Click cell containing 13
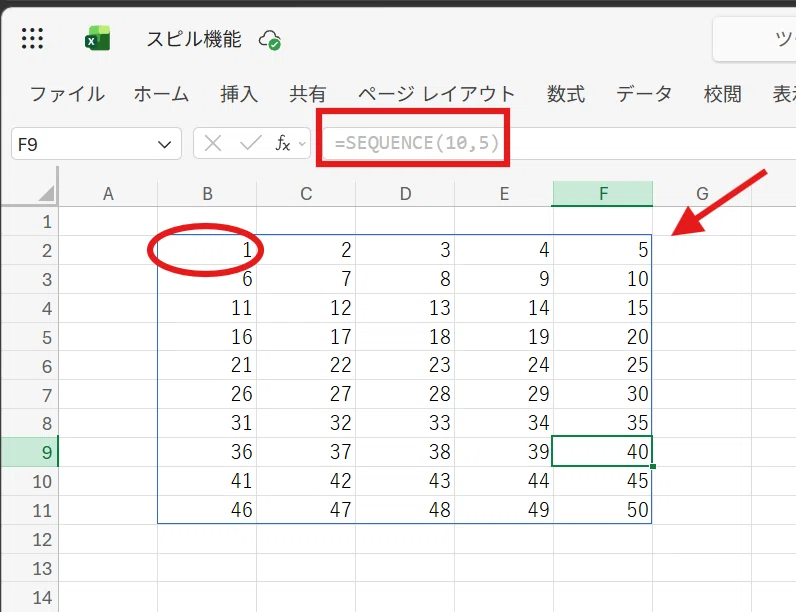 pos(405,308)
